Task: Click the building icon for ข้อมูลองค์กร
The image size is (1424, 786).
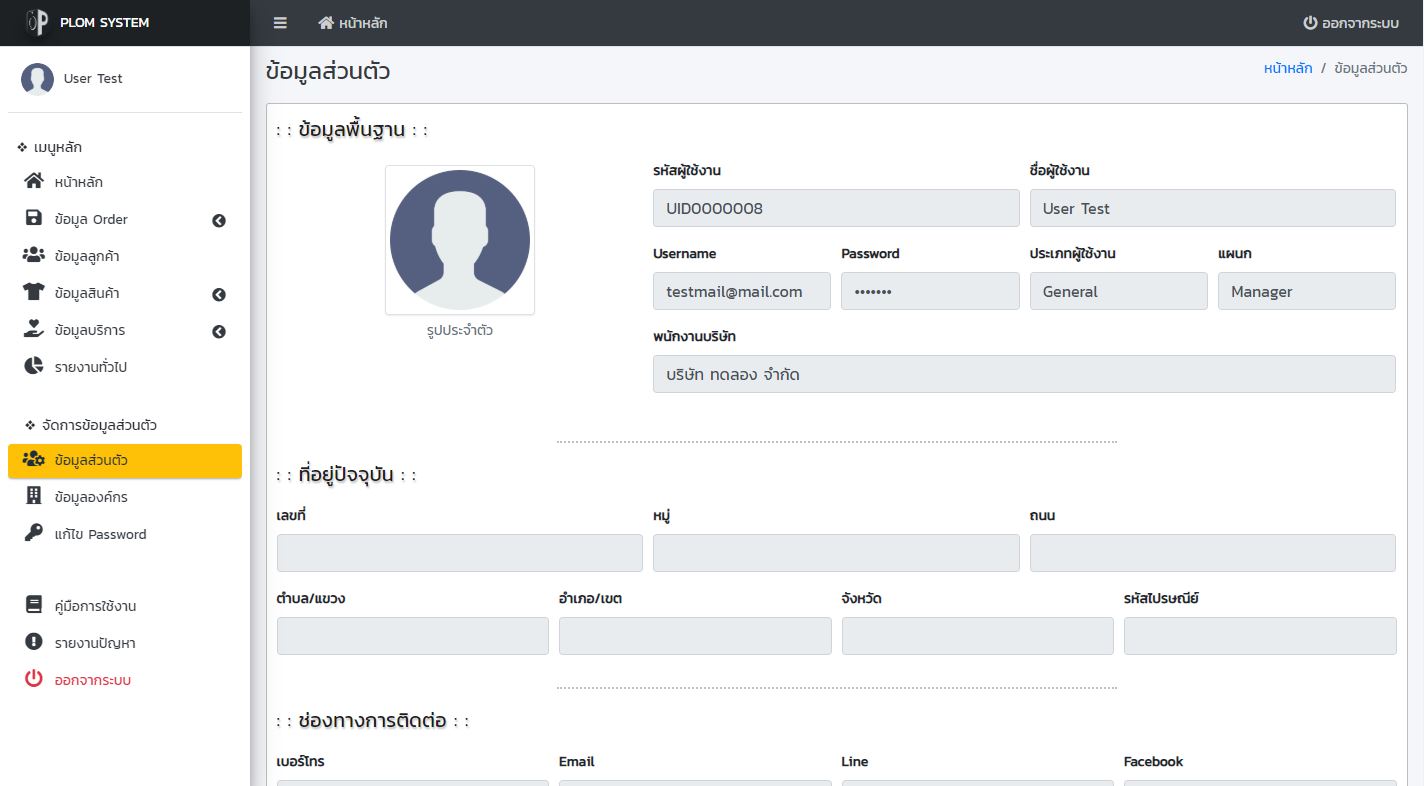Action: click(x=34, y=497)
